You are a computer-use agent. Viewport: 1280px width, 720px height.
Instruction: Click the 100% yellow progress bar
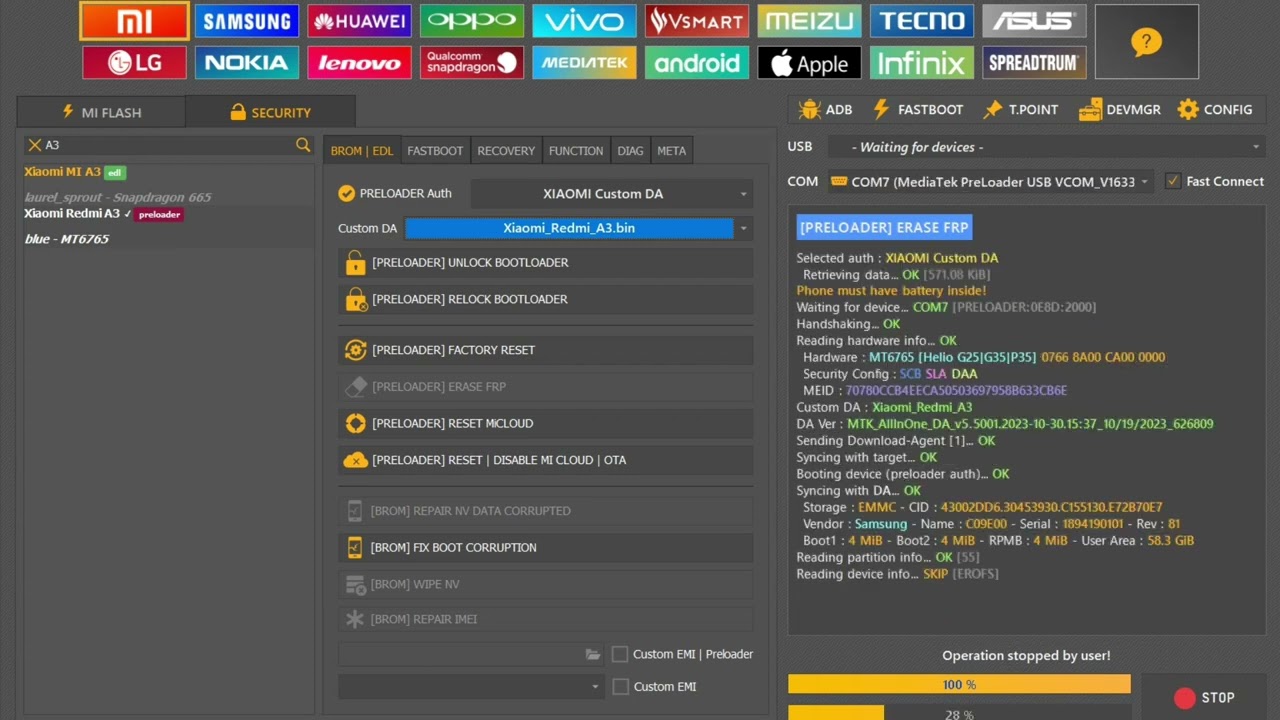tap(959, 685)
